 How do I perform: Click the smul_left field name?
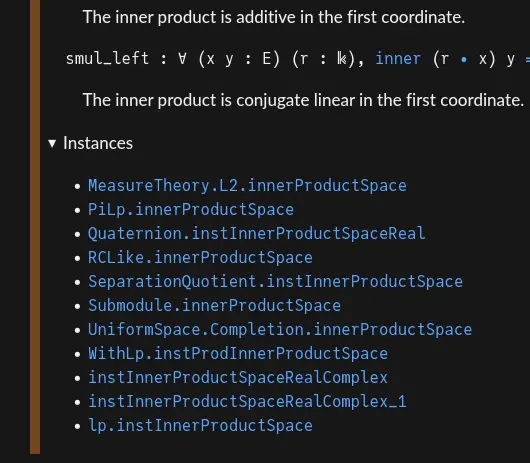107,59
